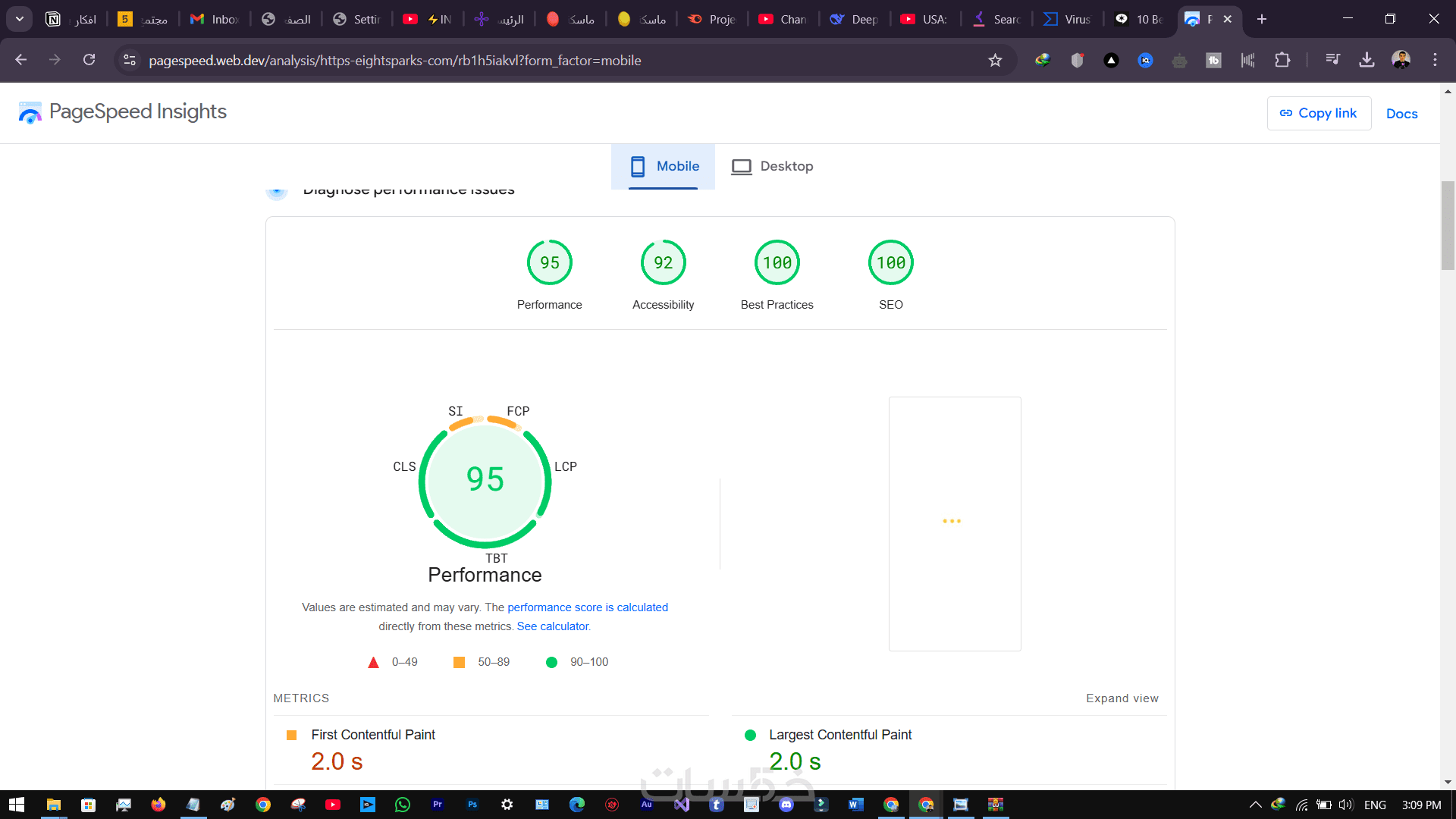The image size is (1456, 819).
Task: Click the page vertical scrollbar thumb
Action: [1448, 225]
